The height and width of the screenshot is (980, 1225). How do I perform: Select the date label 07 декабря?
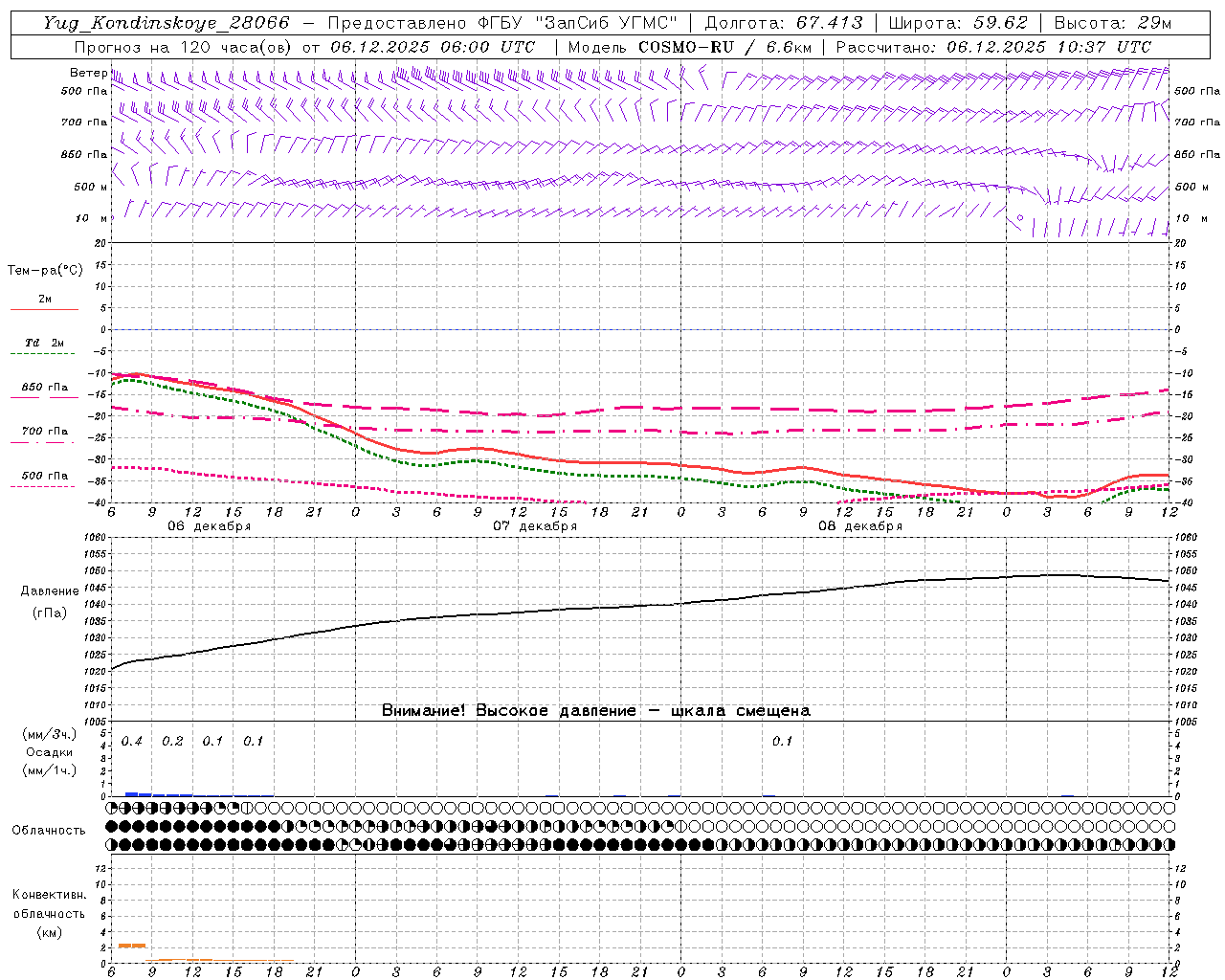[535, 526]
